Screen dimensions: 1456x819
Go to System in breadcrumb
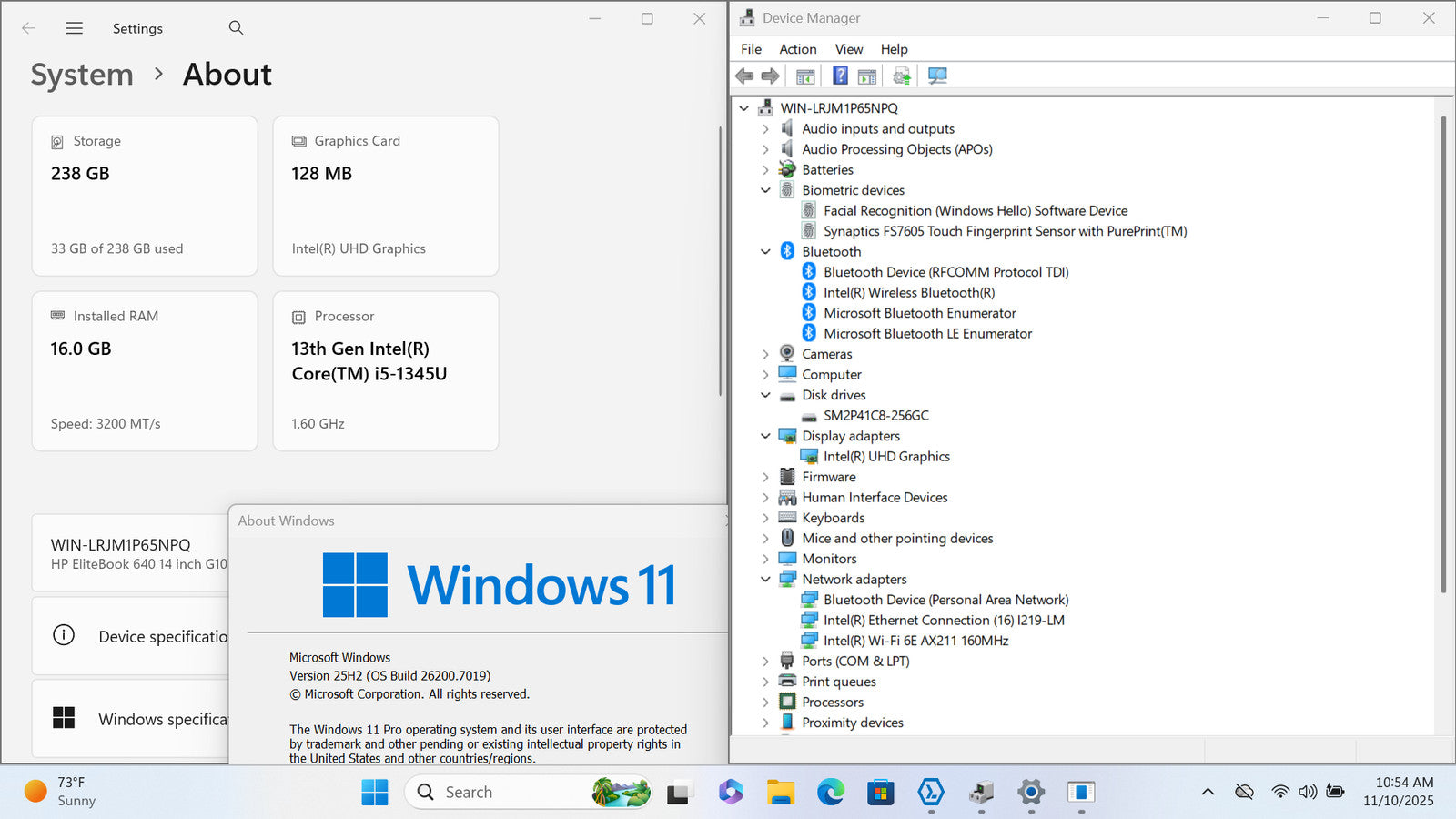point(82,75)
